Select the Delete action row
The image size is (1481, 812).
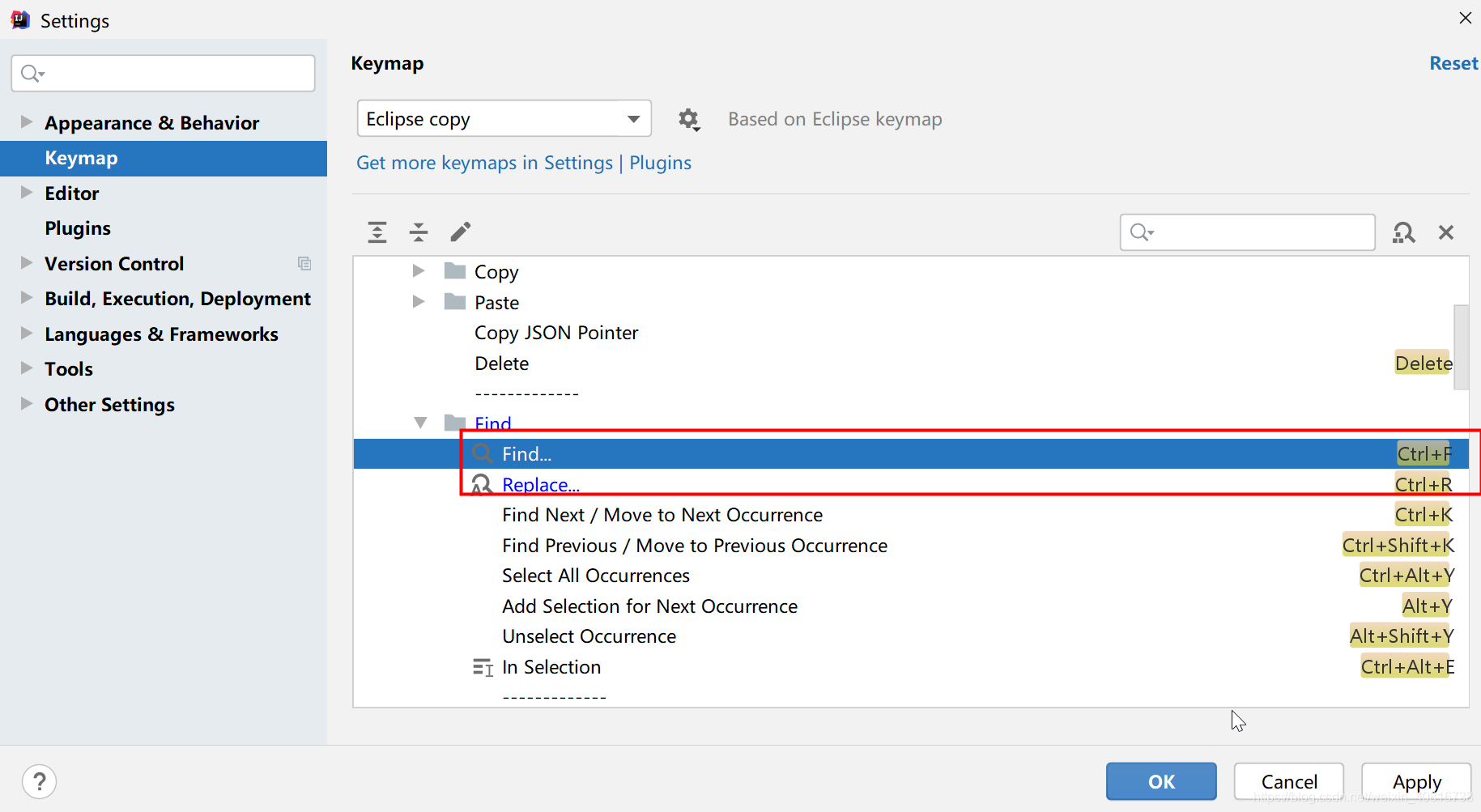[911, 363]
